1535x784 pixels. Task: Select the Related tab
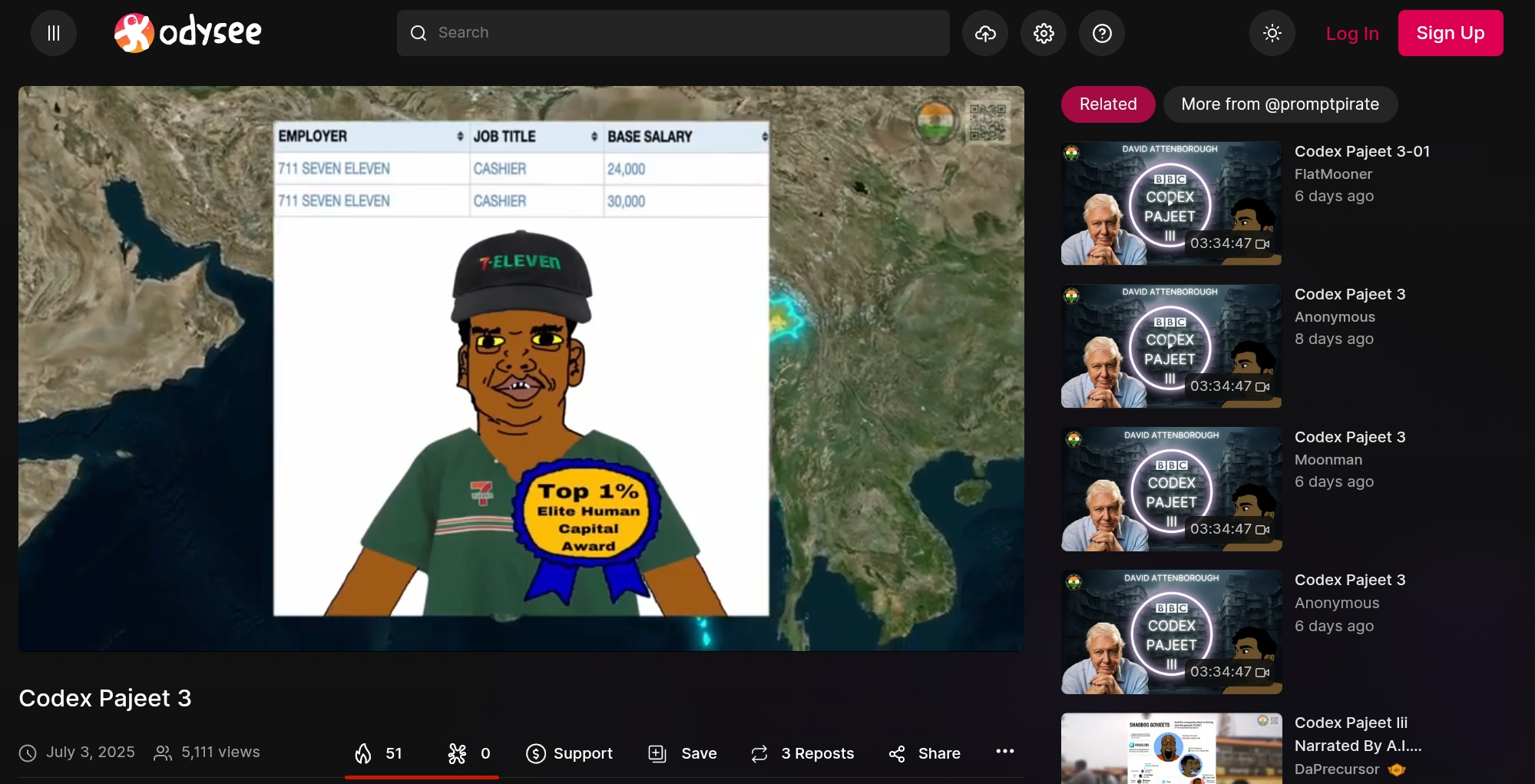(x=1108, y=104)
